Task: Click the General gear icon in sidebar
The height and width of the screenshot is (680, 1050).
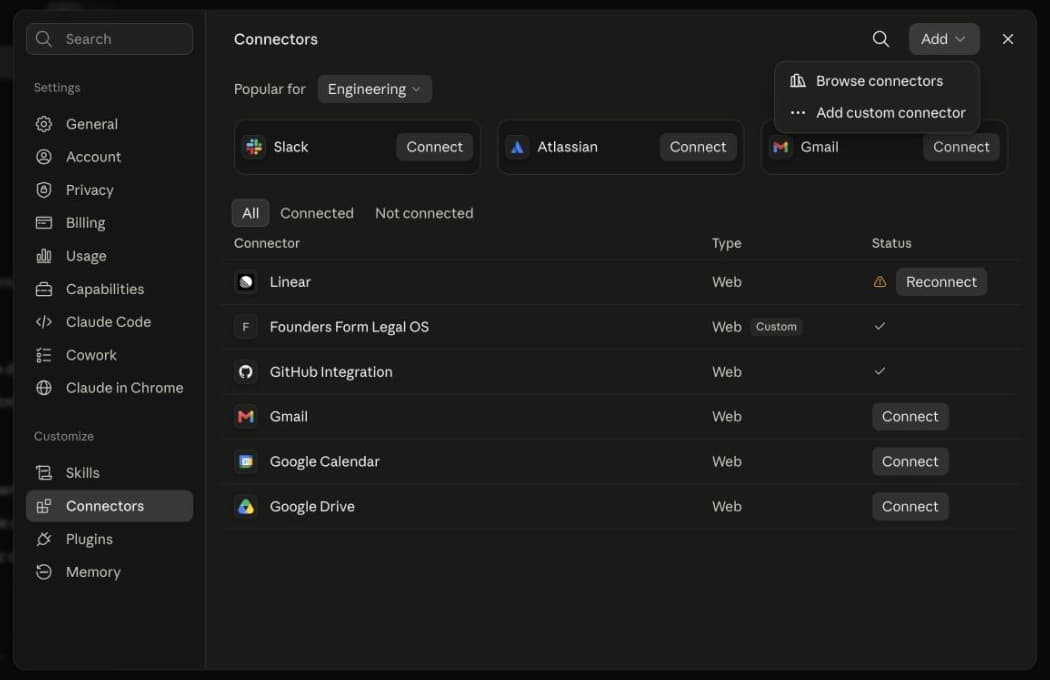Action: tap(44, 124)
